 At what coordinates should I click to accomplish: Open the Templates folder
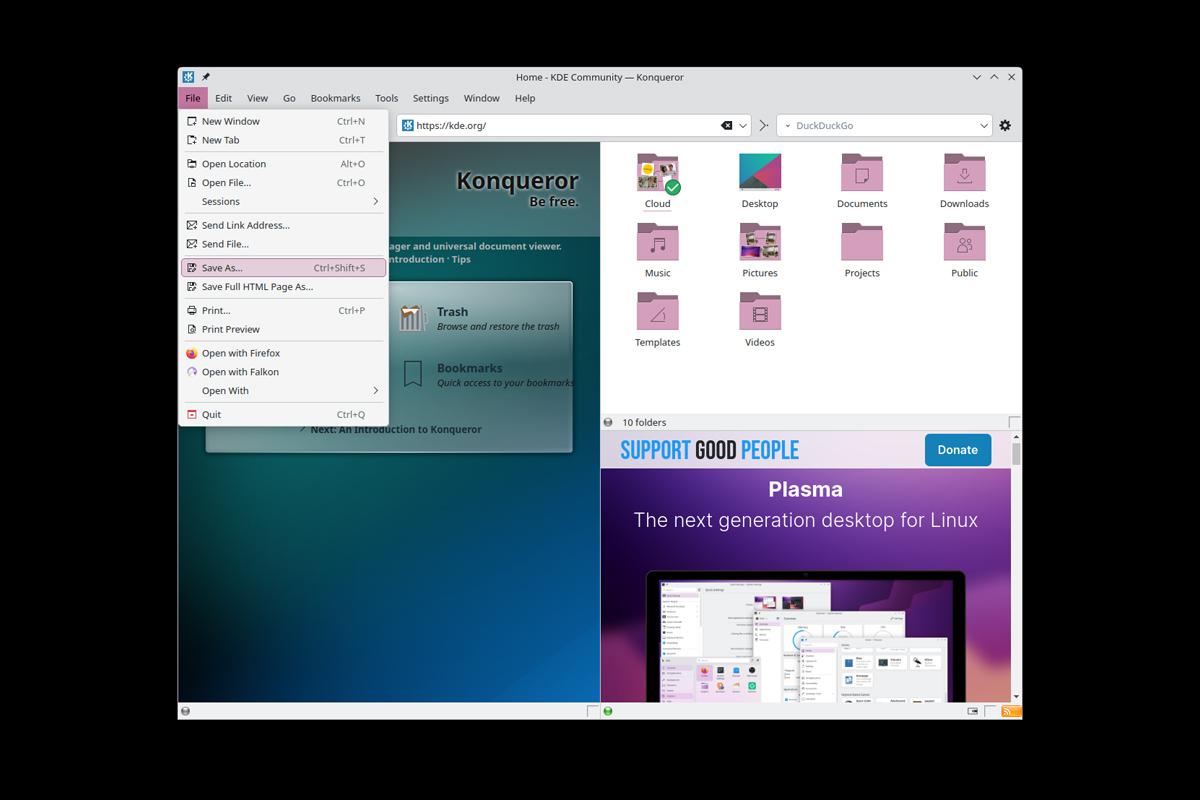point(658,319)
